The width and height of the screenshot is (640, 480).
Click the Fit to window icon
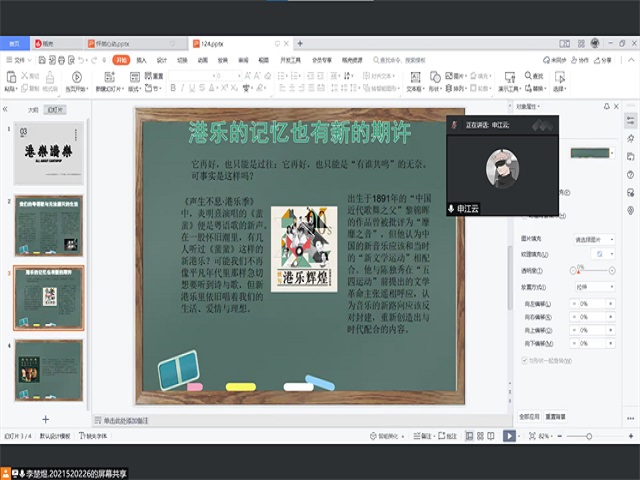tap(532, 436)
